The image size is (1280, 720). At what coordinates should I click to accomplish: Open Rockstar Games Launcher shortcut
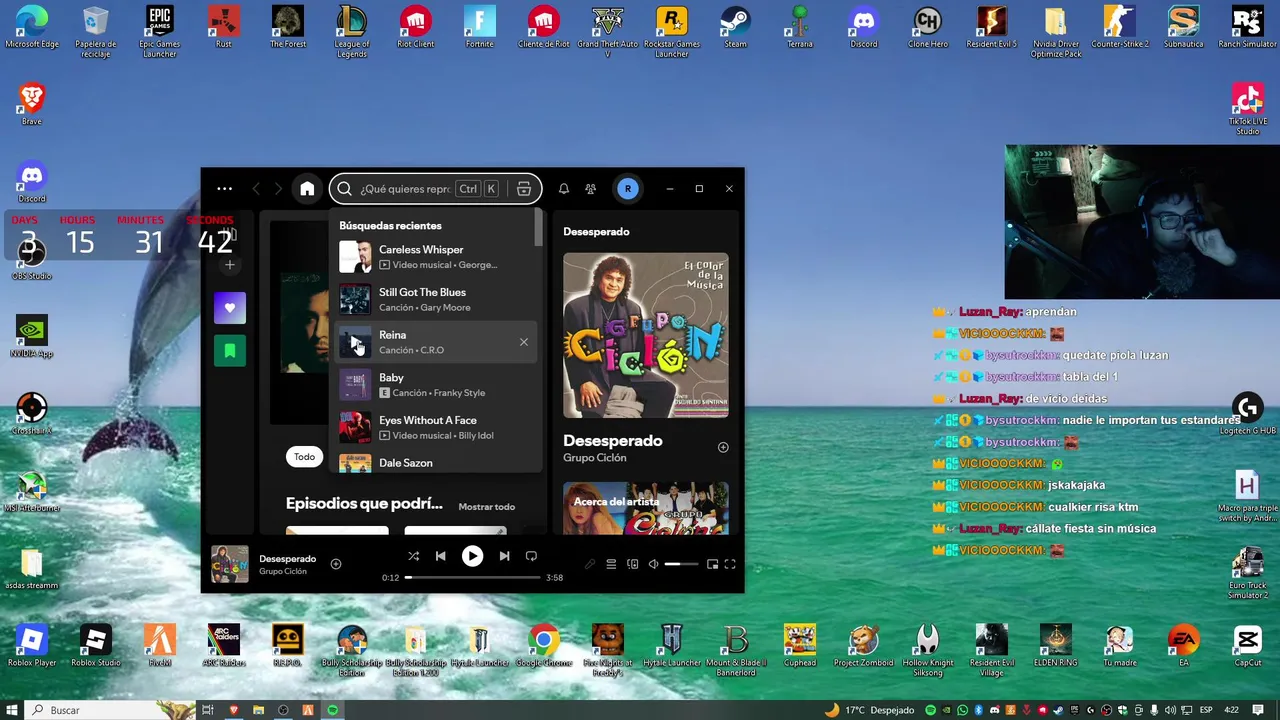tap(671, 32)
